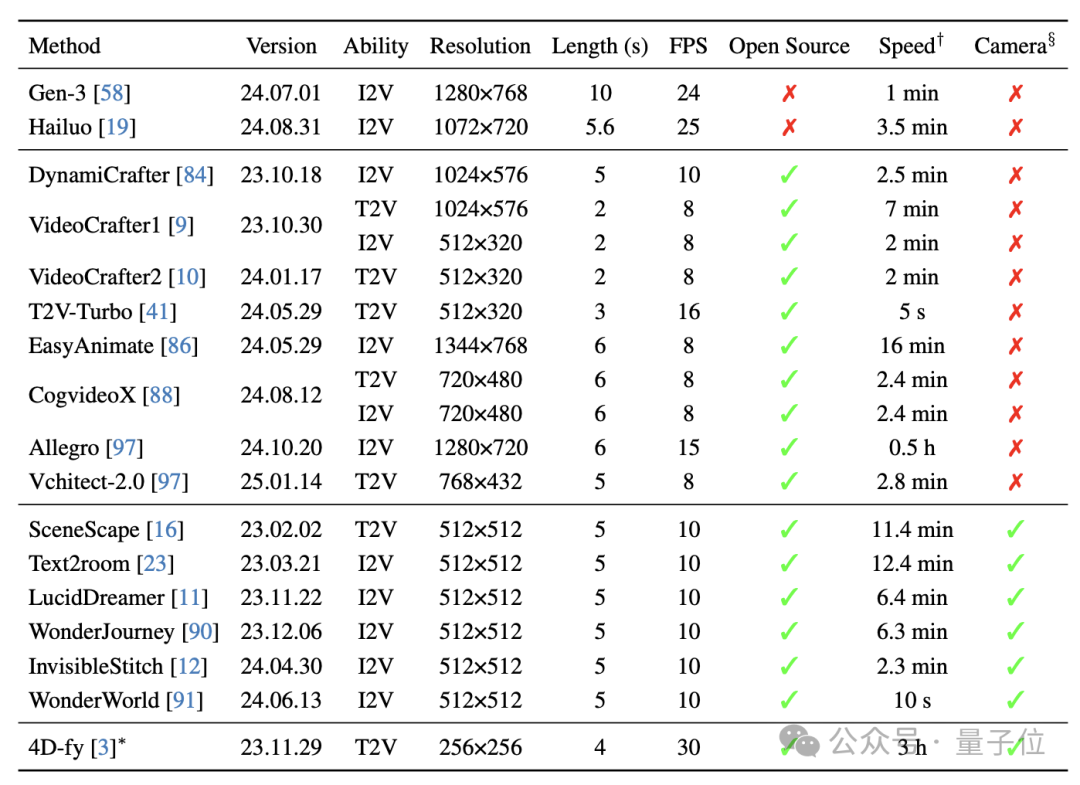Open citation [19] next to Hailuo
1080x785 pixels.
[x=117, y=127]
